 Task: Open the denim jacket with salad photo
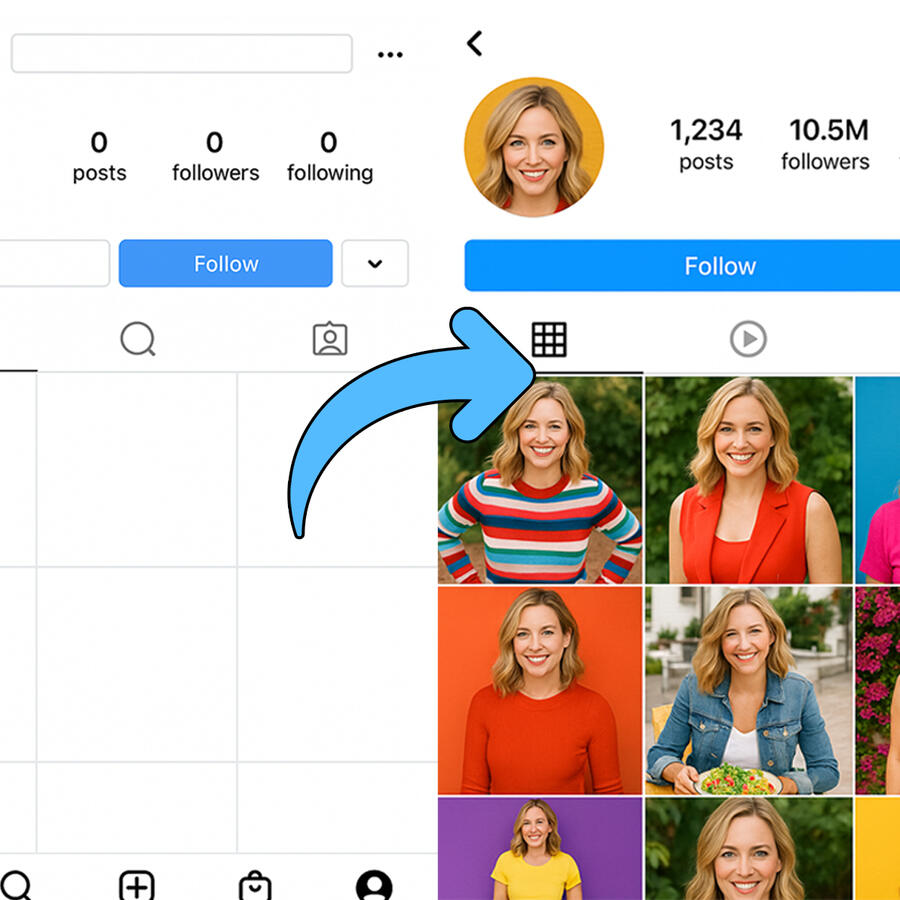749,690
